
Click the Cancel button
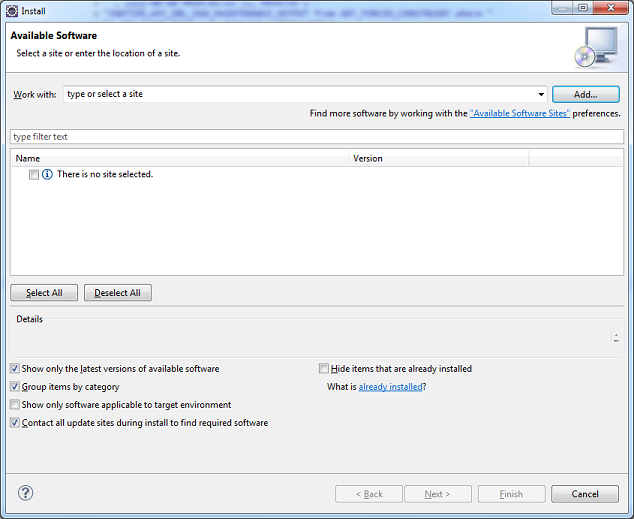click(x=585, y=494)
